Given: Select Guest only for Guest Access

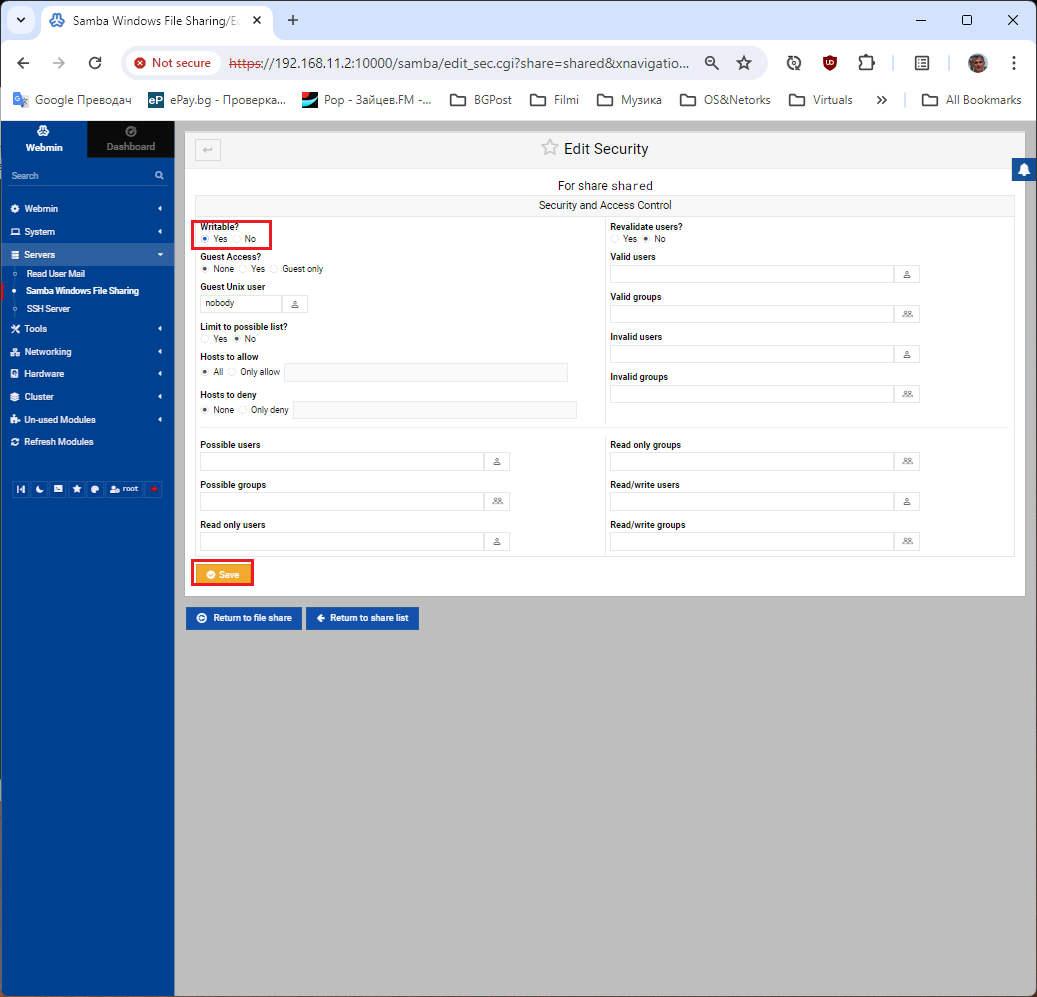Looking at the screenshot, I should (x=274, y=269).
